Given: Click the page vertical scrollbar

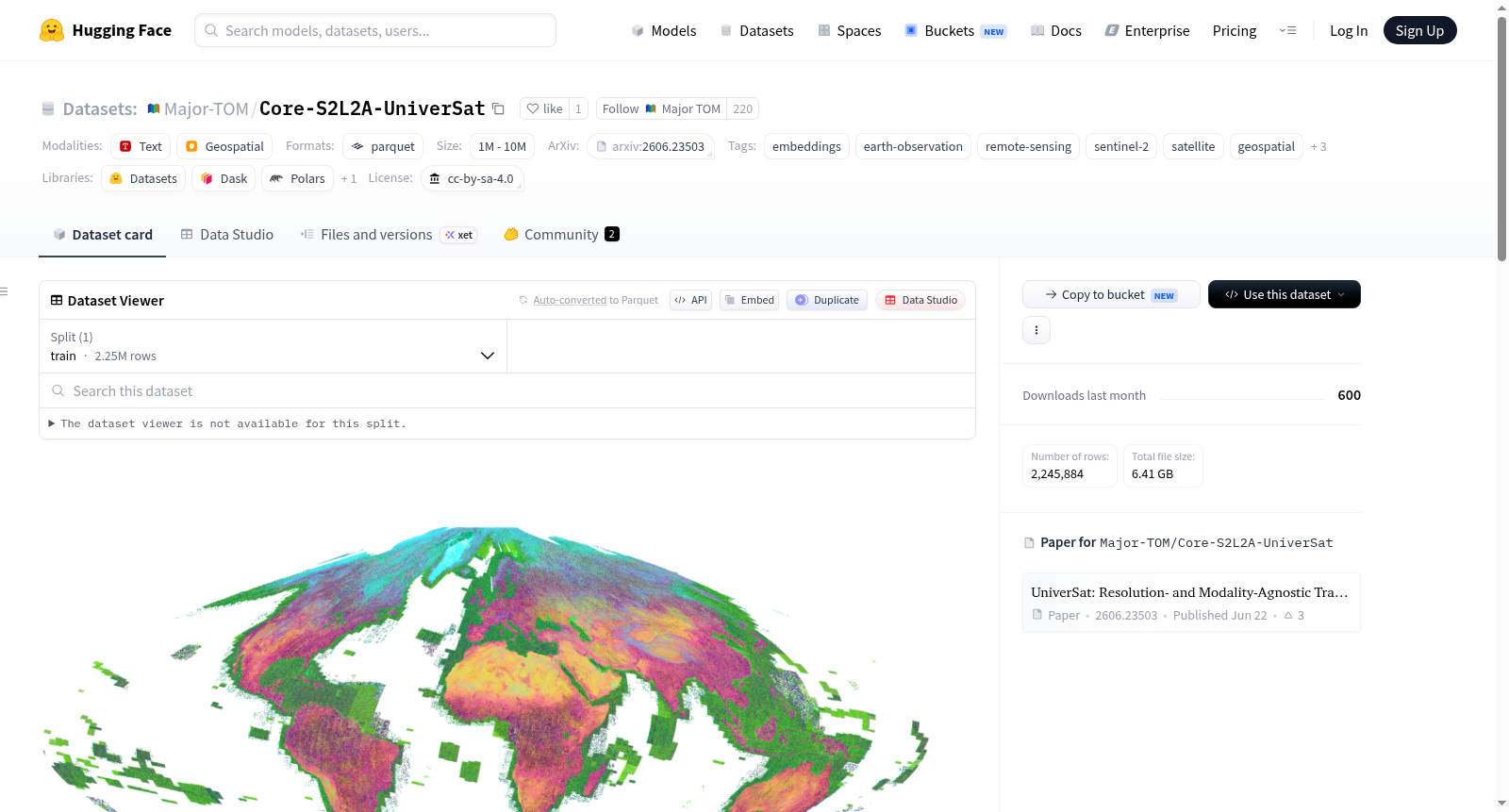Looking at the screenshot, I should [x=1501, y=137].
